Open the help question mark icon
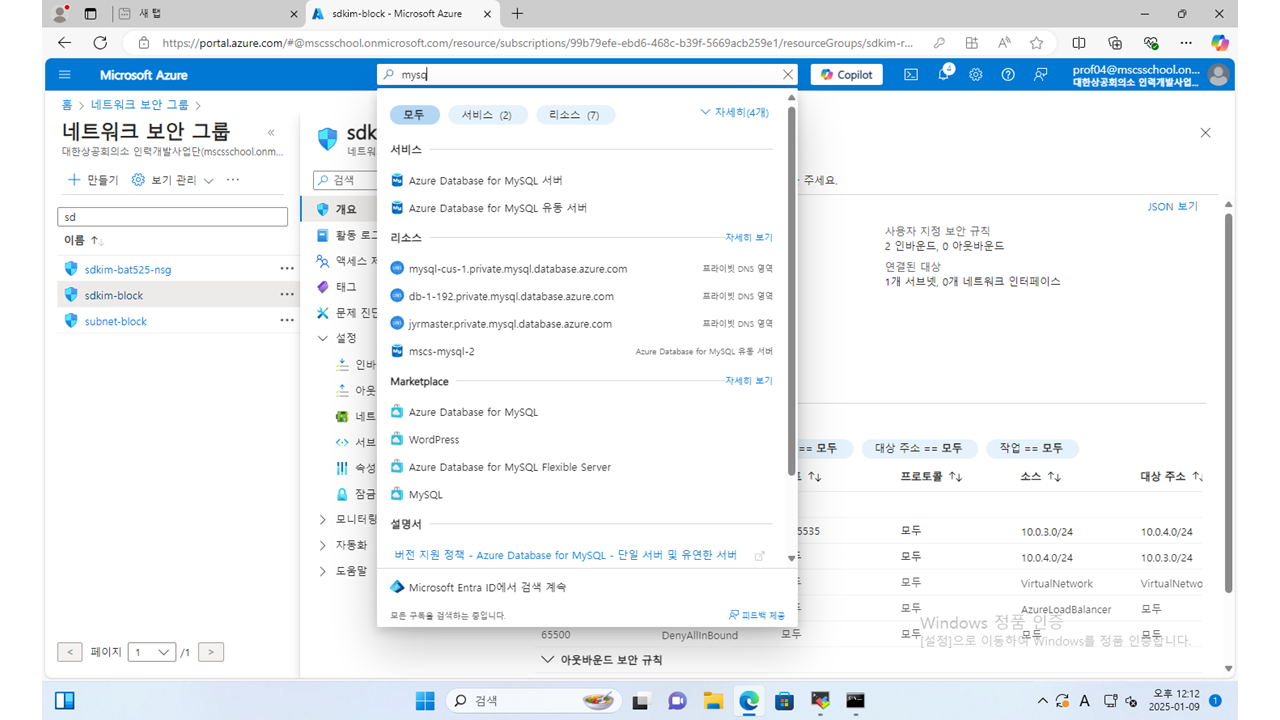This screenshot has width=1280, height=720. click(1008, 75)
